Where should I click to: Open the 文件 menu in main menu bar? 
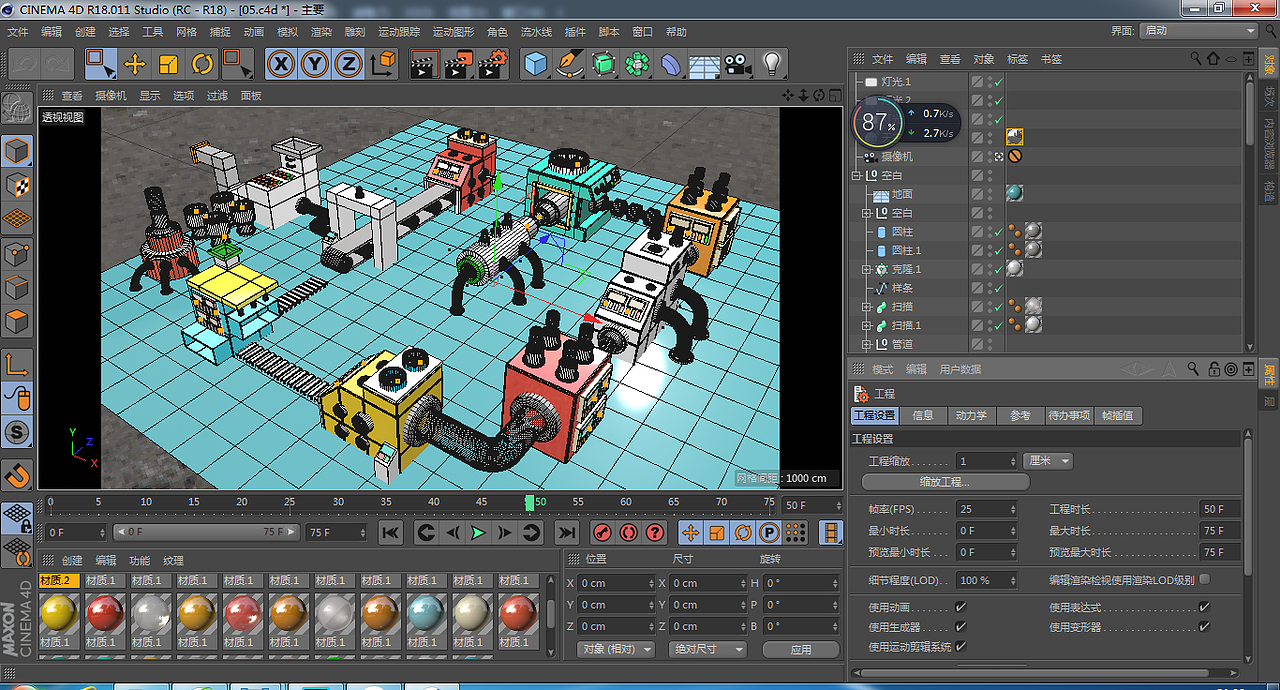point(18,32)
